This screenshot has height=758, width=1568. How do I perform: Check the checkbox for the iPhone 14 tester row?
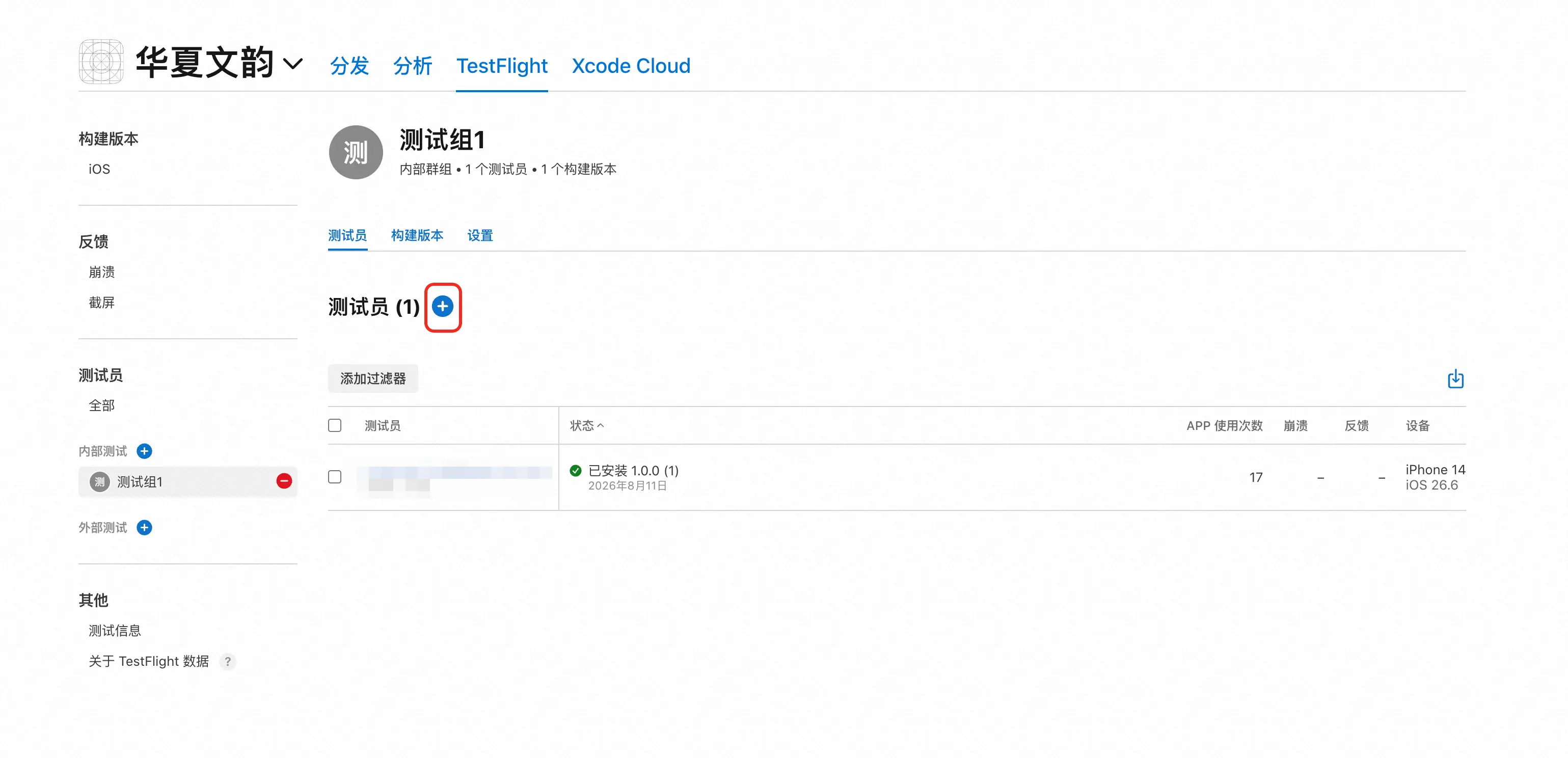(x=335, y=477)
